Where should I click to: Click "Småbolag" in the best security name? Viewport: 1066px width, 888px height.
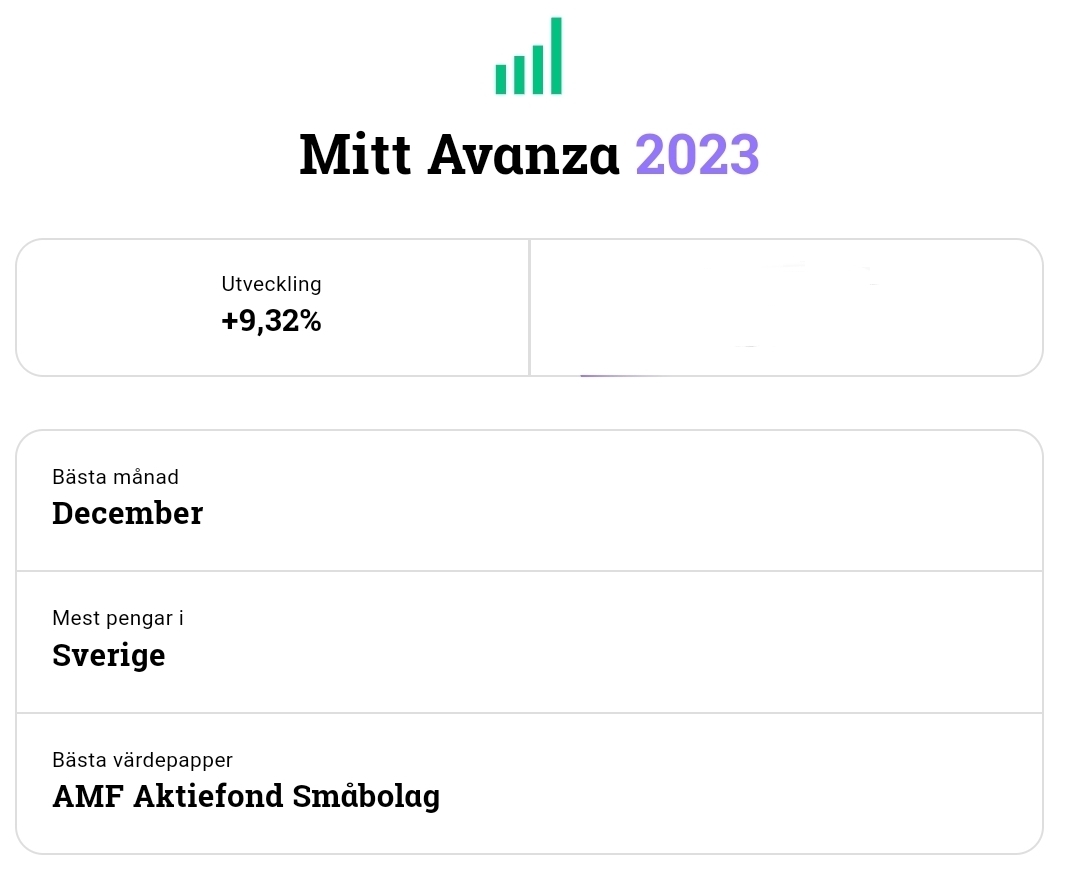click(366, 797)
